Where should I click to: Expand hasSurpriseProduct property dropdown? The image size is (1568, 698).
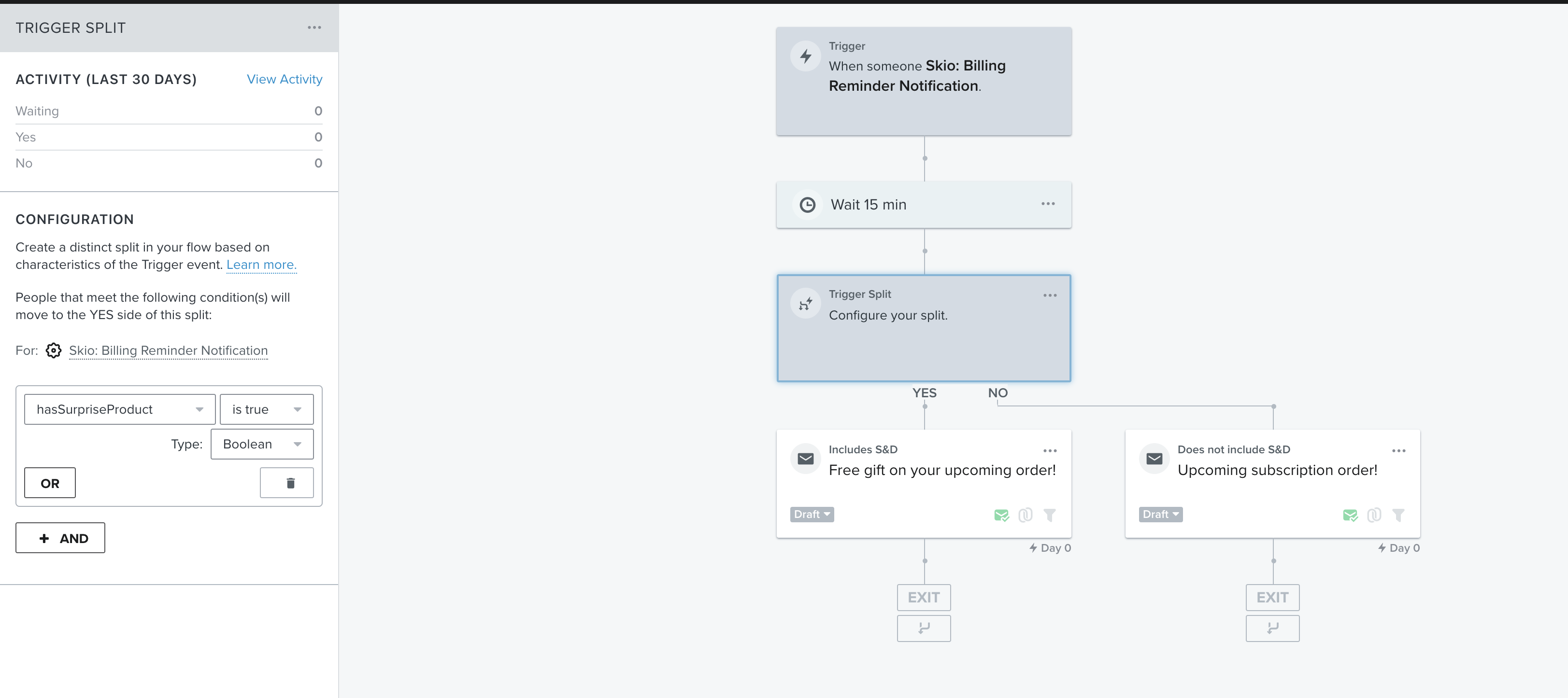click(120, 409)
